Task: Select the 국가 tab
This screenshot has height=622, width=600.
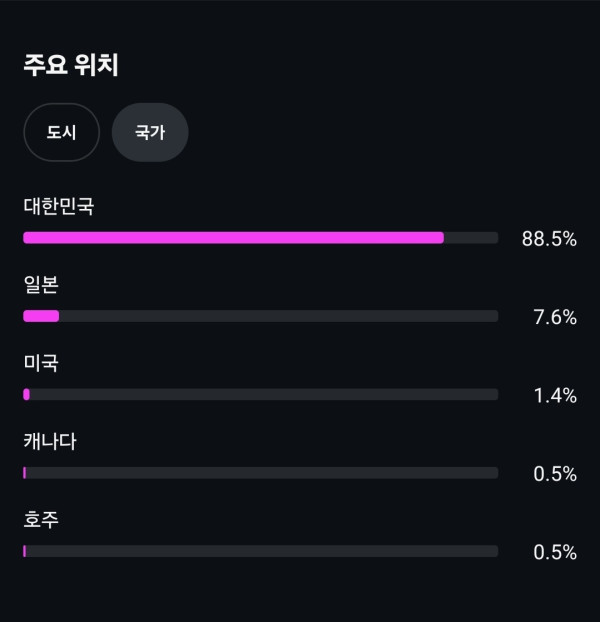Action: (150, 132)
